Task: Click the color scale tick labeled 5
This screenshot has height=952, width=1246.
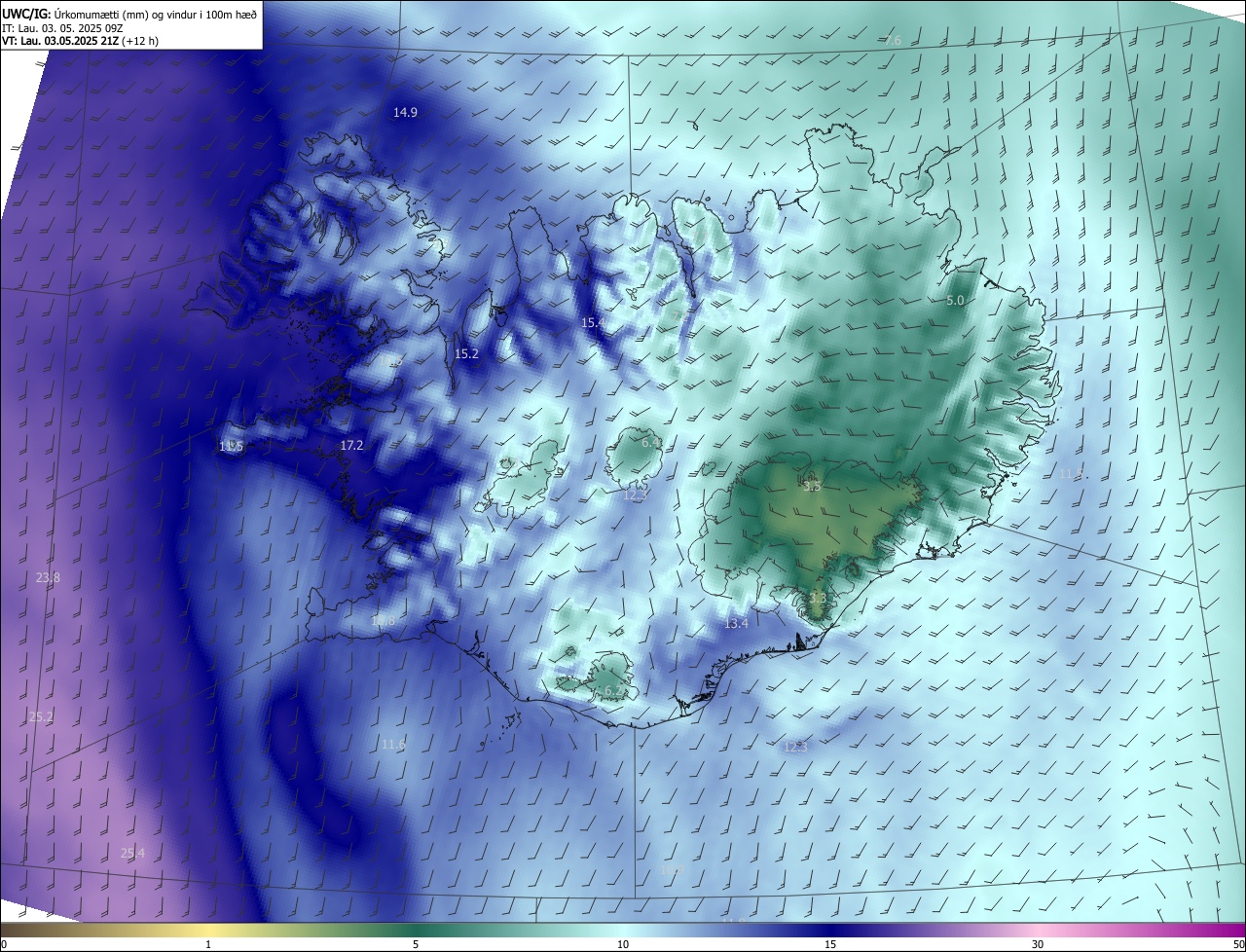Action: [416, 944]
